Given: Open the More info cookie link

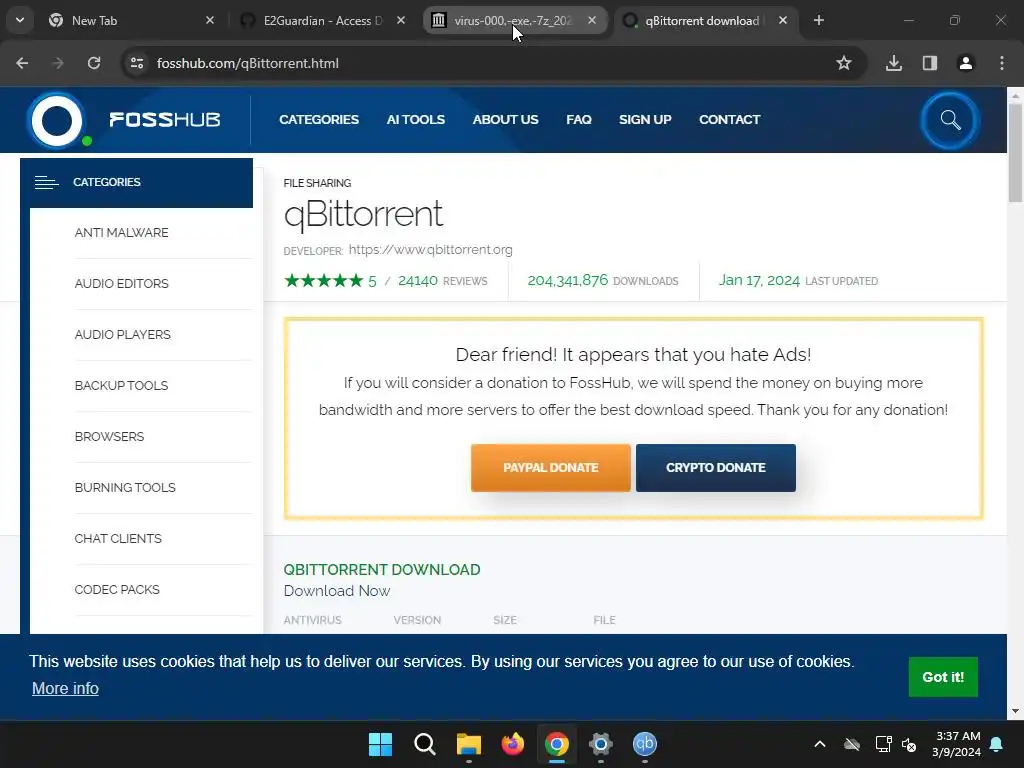Looking at the screenshot, I should click(65, 688).
